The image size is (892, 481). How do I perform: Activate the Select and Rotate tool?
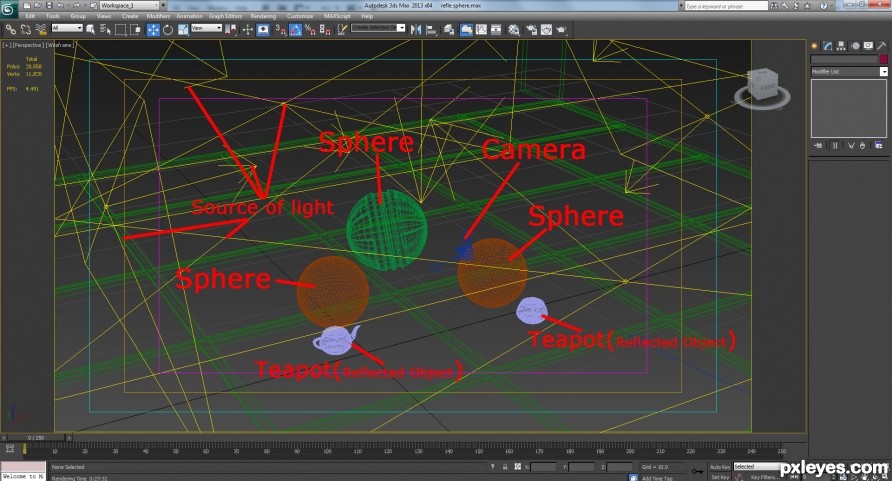tap(168, 30)
